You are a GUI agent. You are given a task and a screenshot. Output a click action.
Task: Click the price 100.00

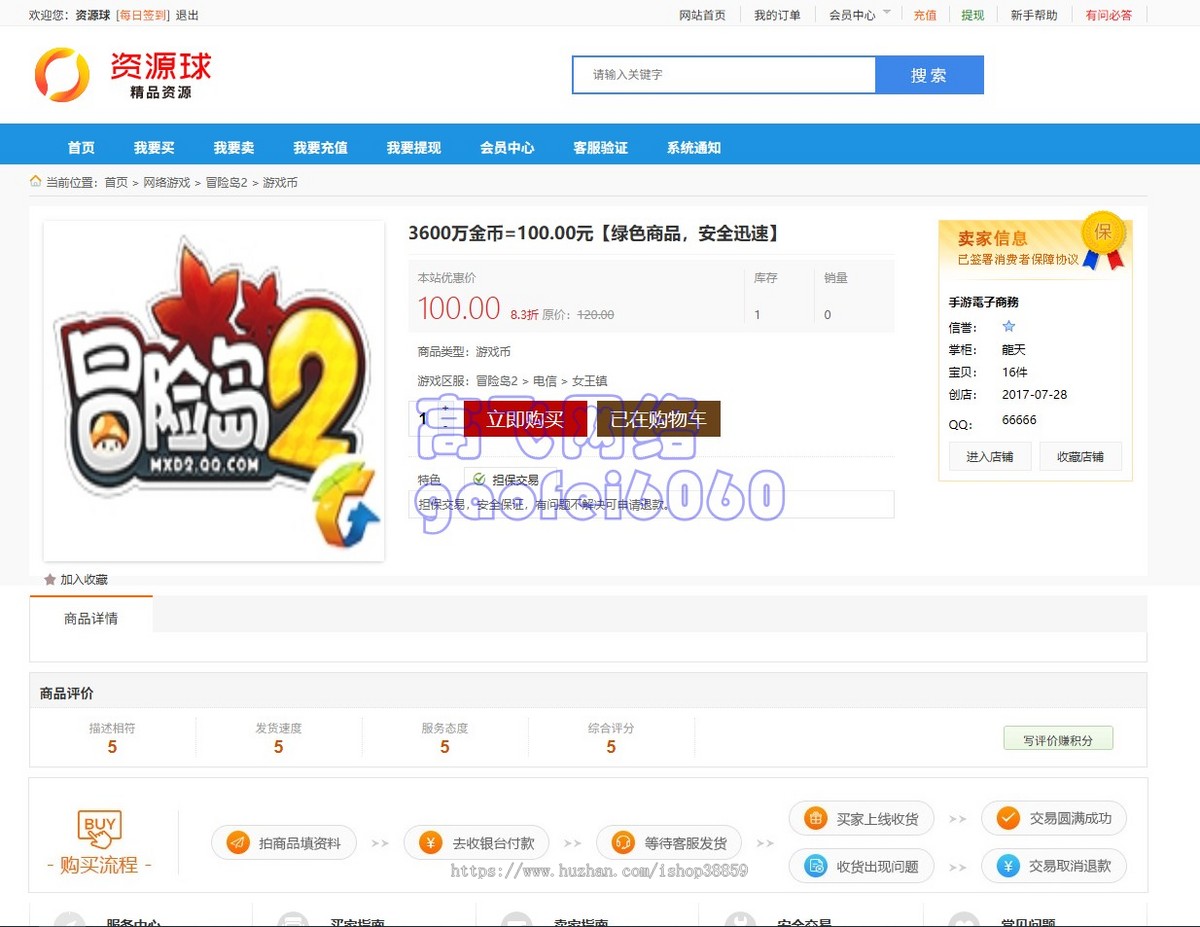459,308
